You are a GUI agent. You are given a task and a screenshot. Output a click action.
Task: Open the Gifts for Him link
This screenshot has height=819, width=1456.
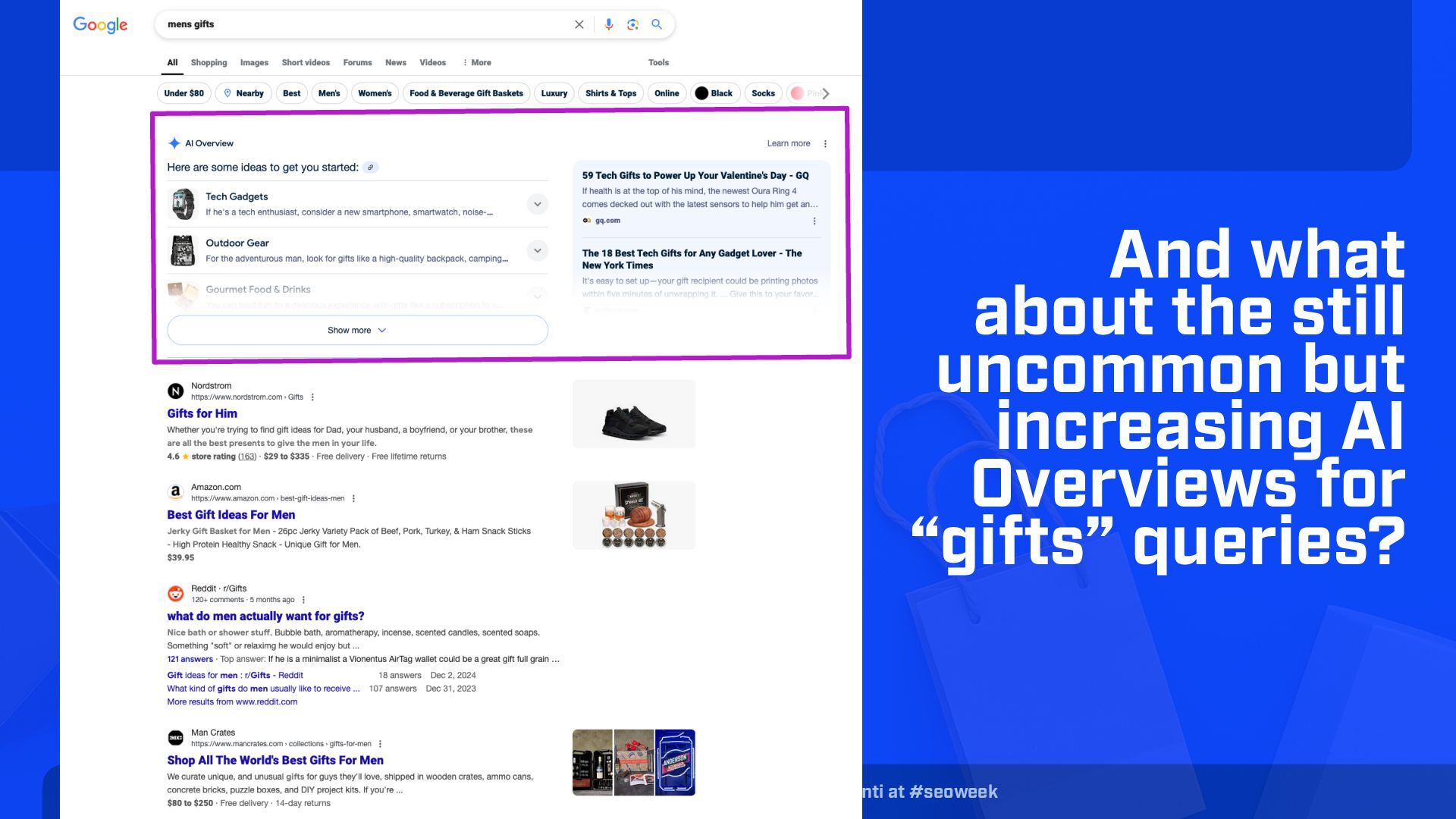tap(202, 413)
